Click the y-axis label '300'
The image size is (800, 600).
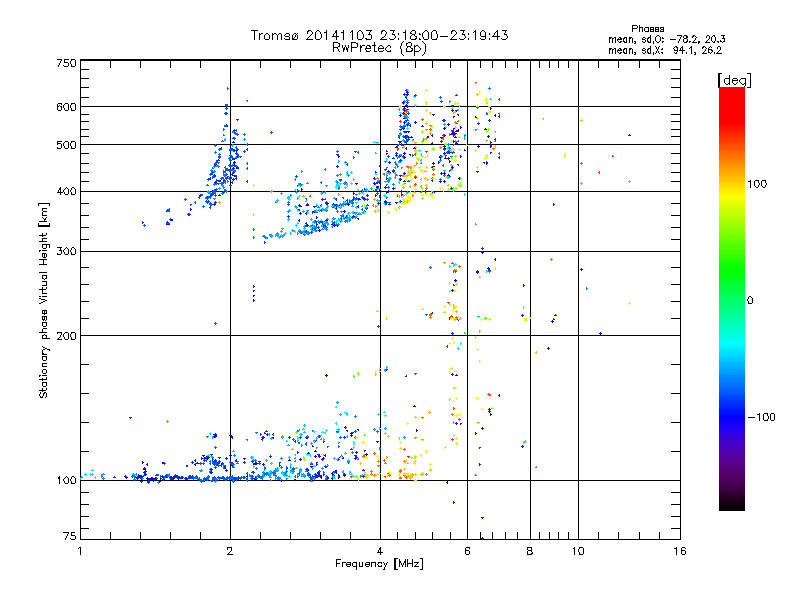66,252
